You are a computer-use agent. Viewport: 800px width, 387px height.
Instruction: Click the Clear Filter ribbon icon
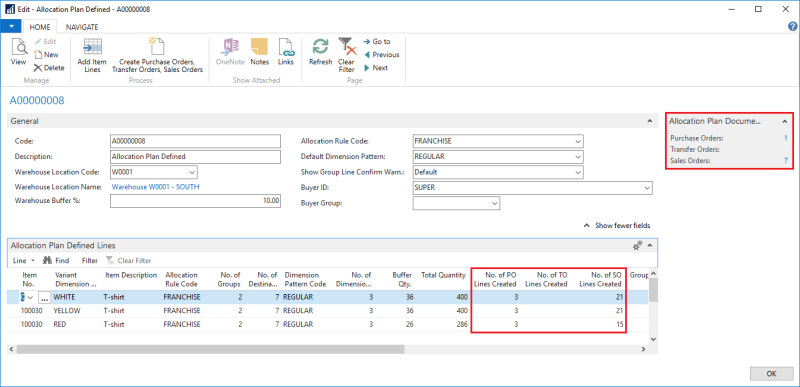pyautogui.click(x=346, y=56)
